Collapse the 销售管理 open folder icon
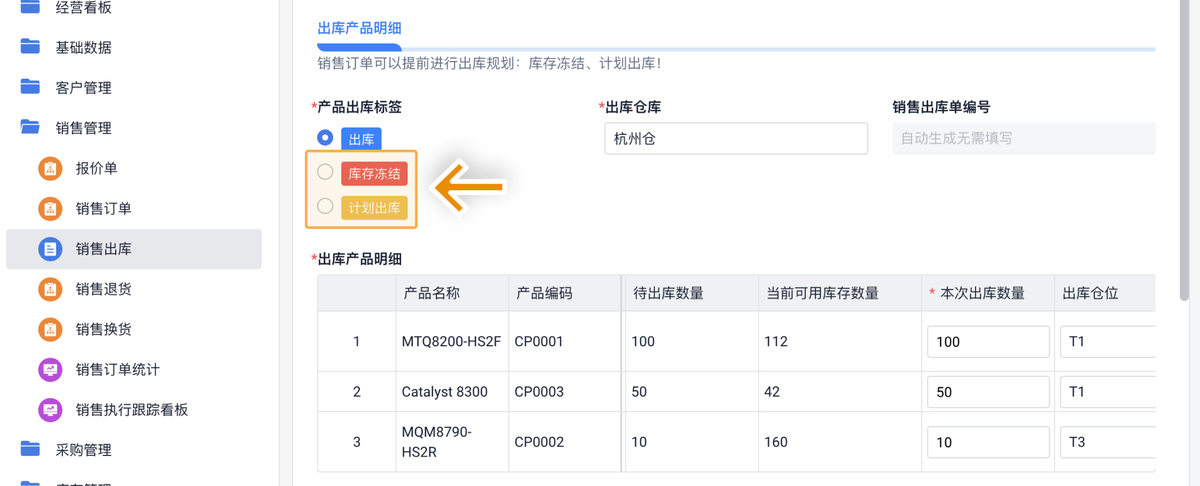The image size is (1200, 486). [30, 127]
